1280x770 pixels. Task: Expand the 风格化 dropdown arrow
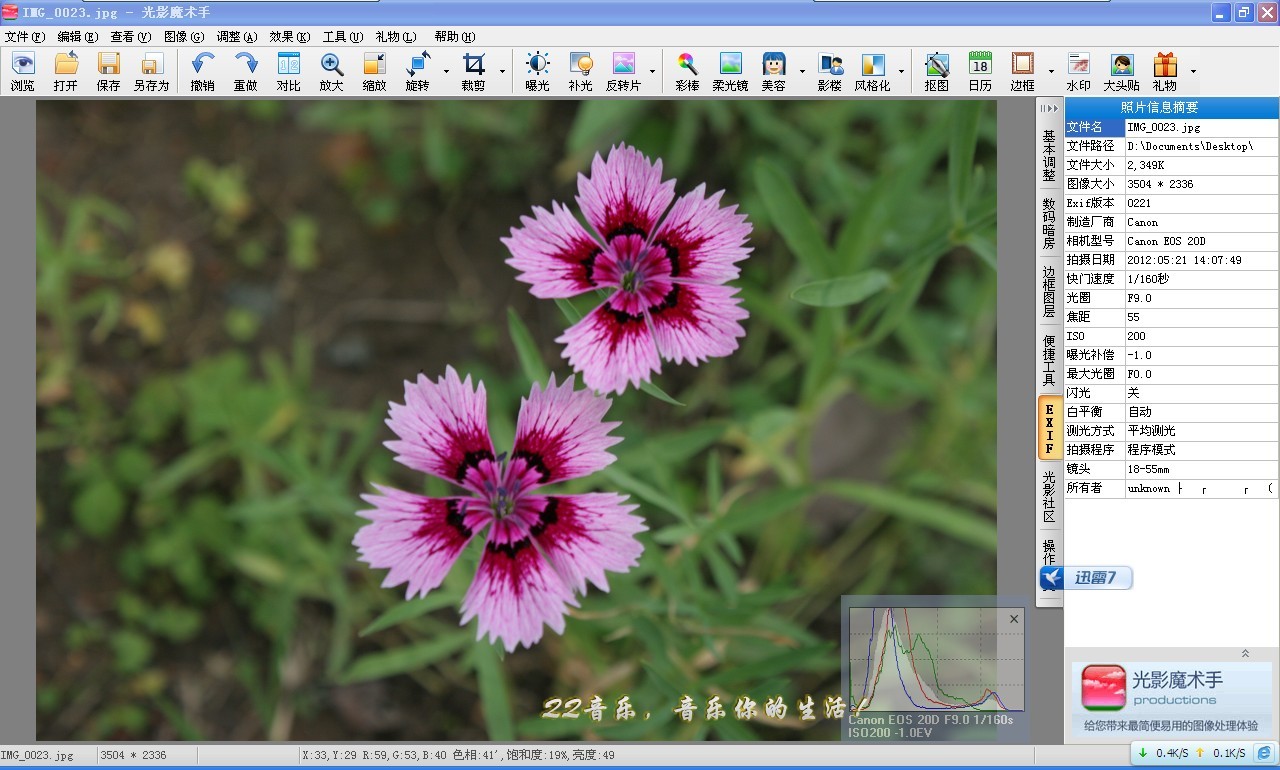click(x=901, y=72)
